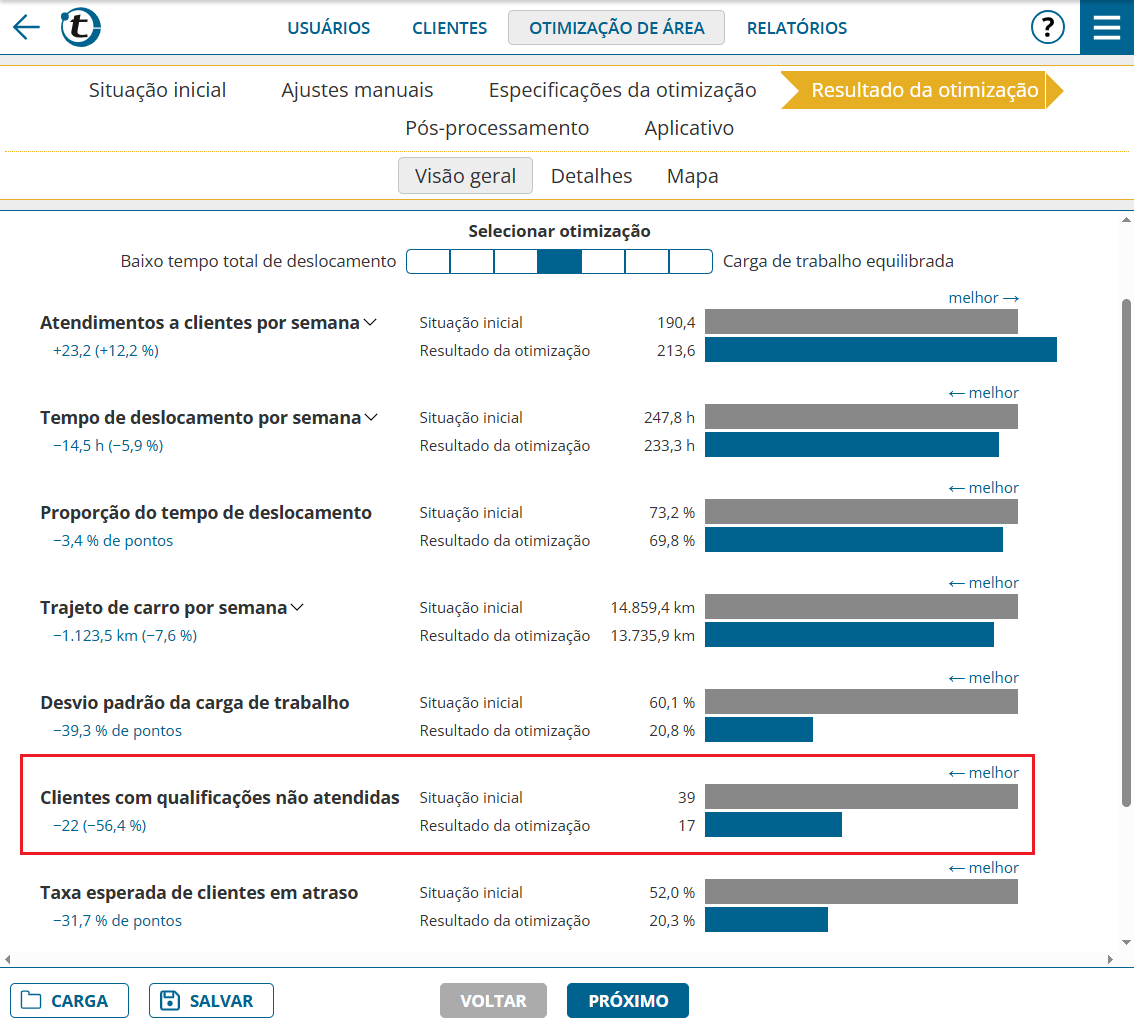Click the vertical scrollbar thumb
Viewport: 1134px width, 1033px height.
click(x=1126, y=553)
